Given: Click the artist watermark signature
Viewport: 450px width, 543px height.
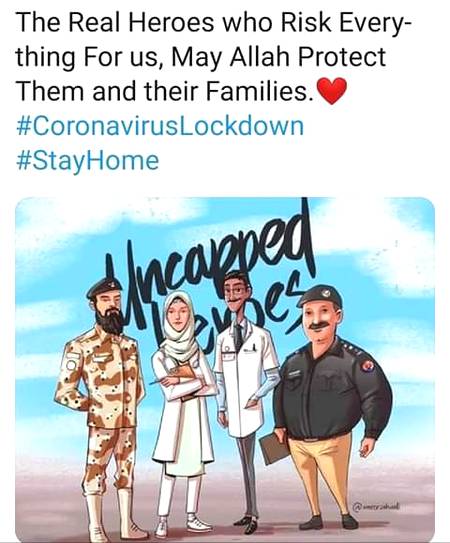Looking at the screenshot, I should pos(377,506).
